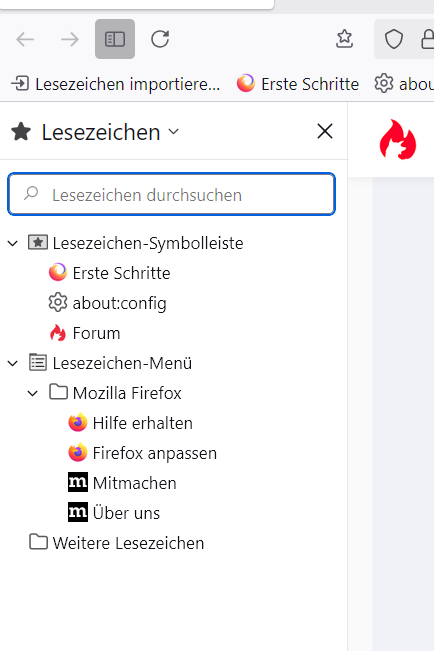
Task: Open the bookmark star tray icon
Action: coord(344,39)
